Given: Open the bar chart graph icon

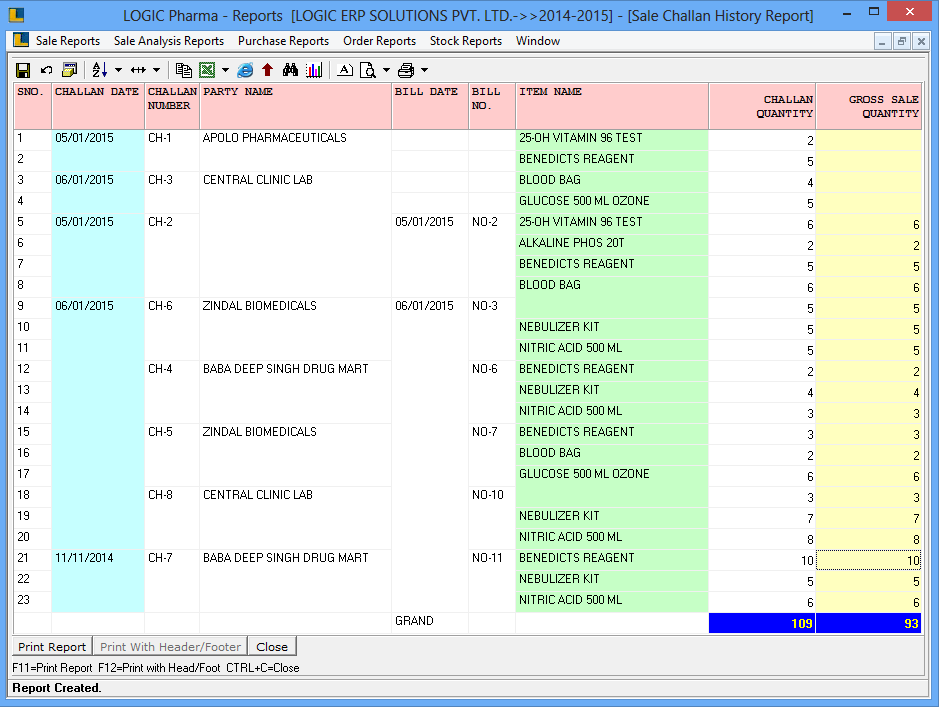Looking at the screenshot, I should click(314, 70).
